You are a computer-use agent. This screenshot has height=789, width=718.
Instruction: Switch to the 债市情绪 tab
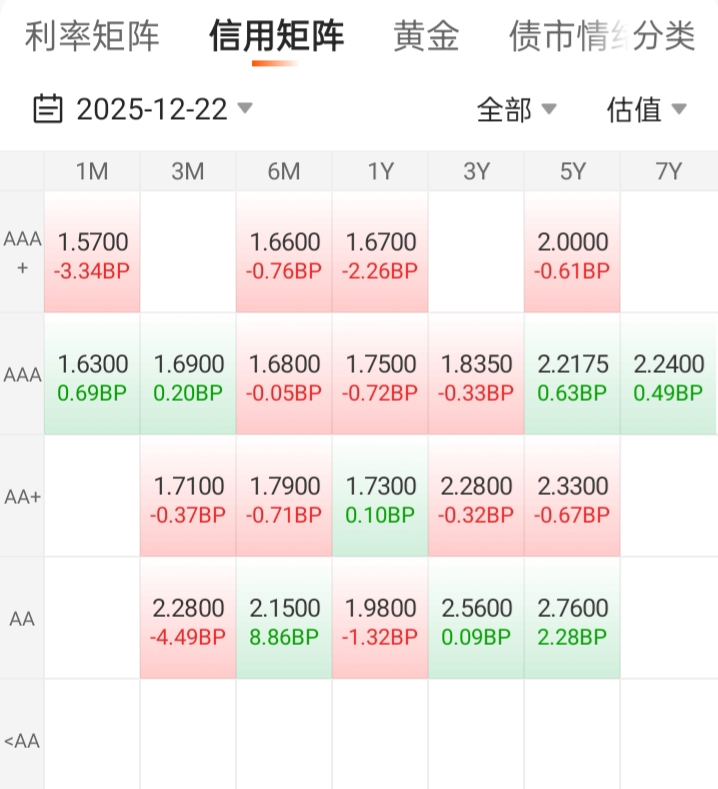click(x=555, y=37)
